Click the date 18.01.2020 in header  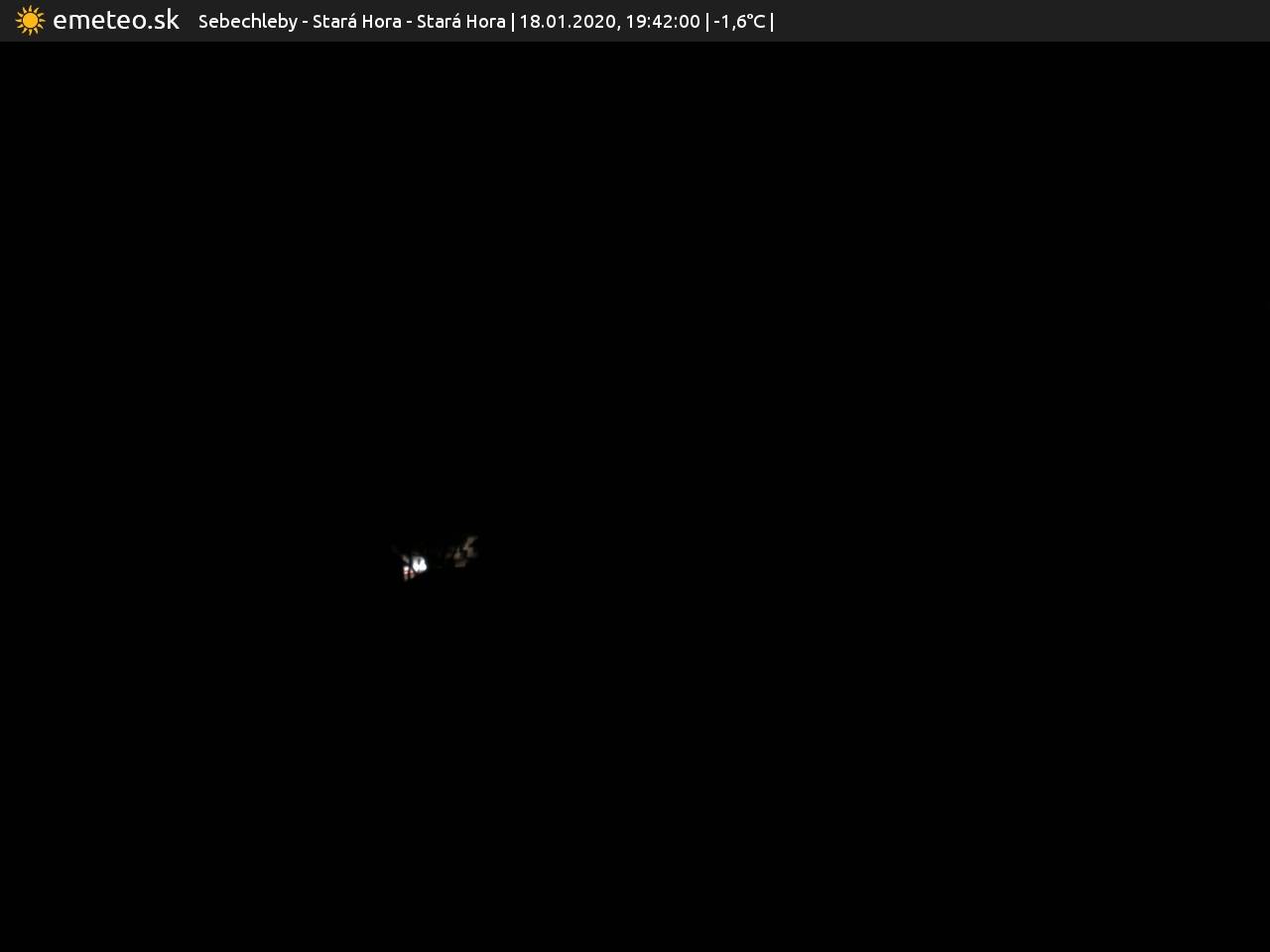coord(567,21)
